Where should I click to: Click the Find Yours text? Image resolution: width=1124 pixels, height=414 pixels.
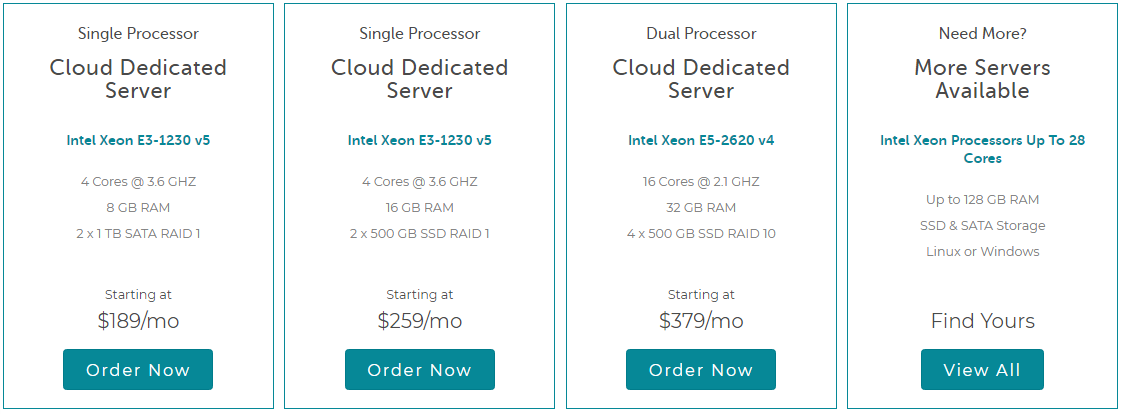pyautogui.click(x=982, y=321)
